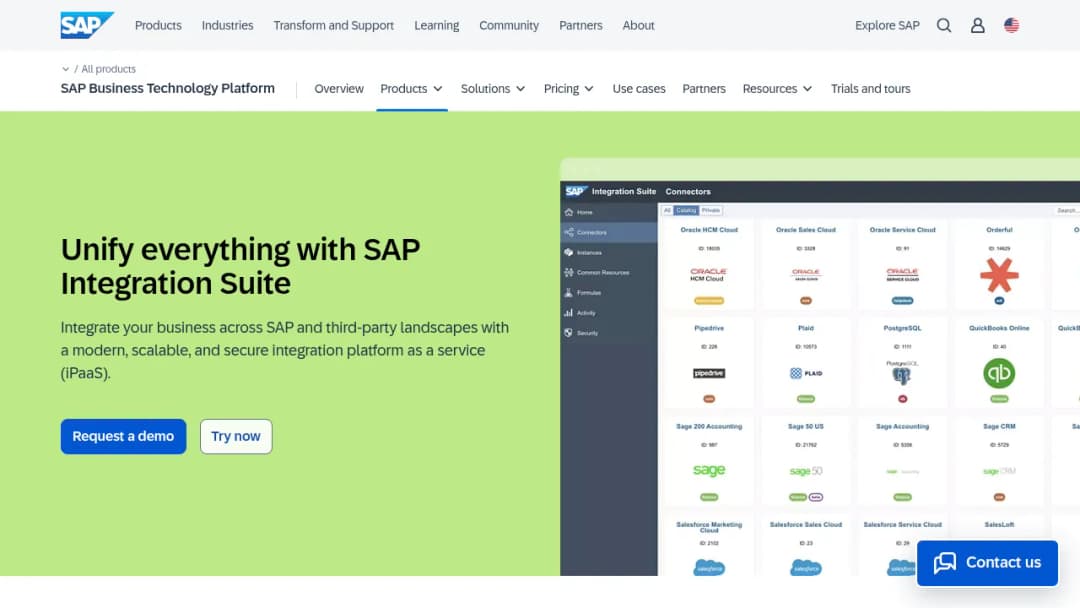Select Salesforce Marketing Cloud logo
This screenshot has width=1080, height=608.
pos(709,567)
